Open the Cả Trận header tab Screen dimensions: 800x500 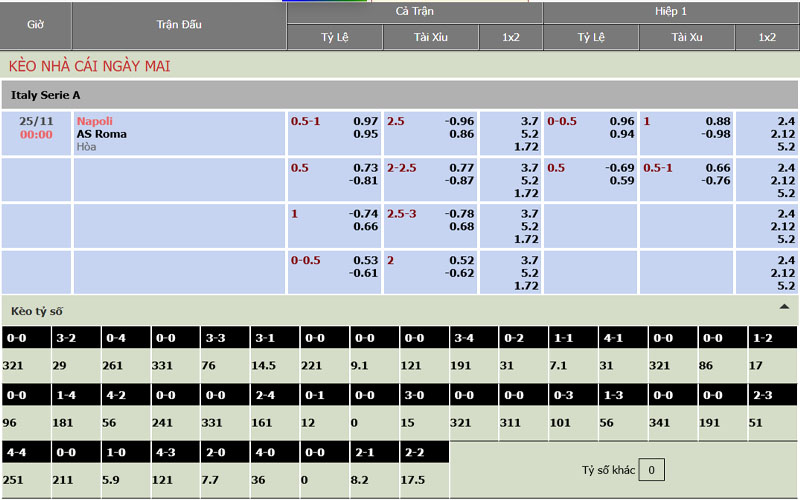coord(414,11)
